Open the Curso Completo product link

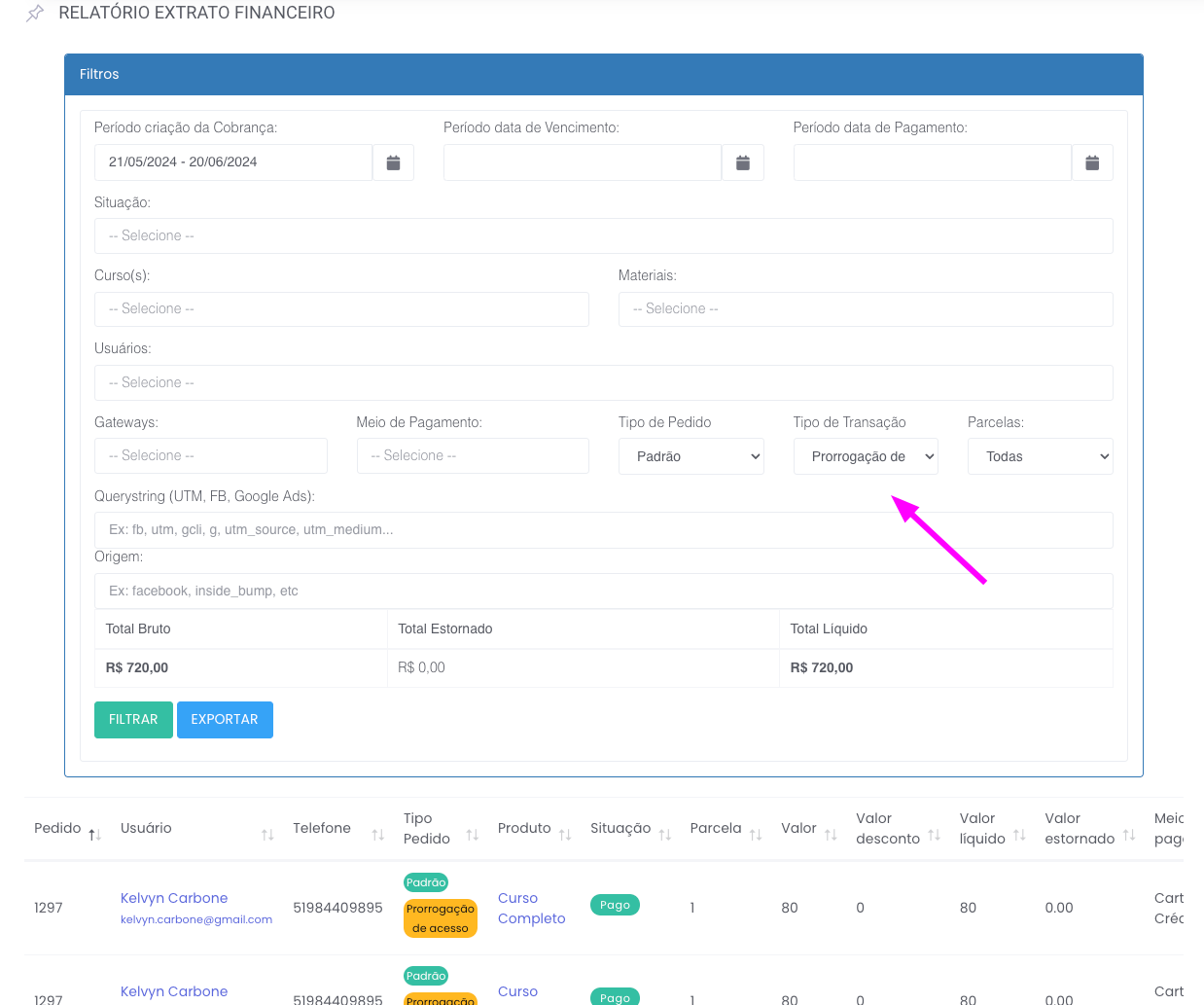tap(531, 908)
